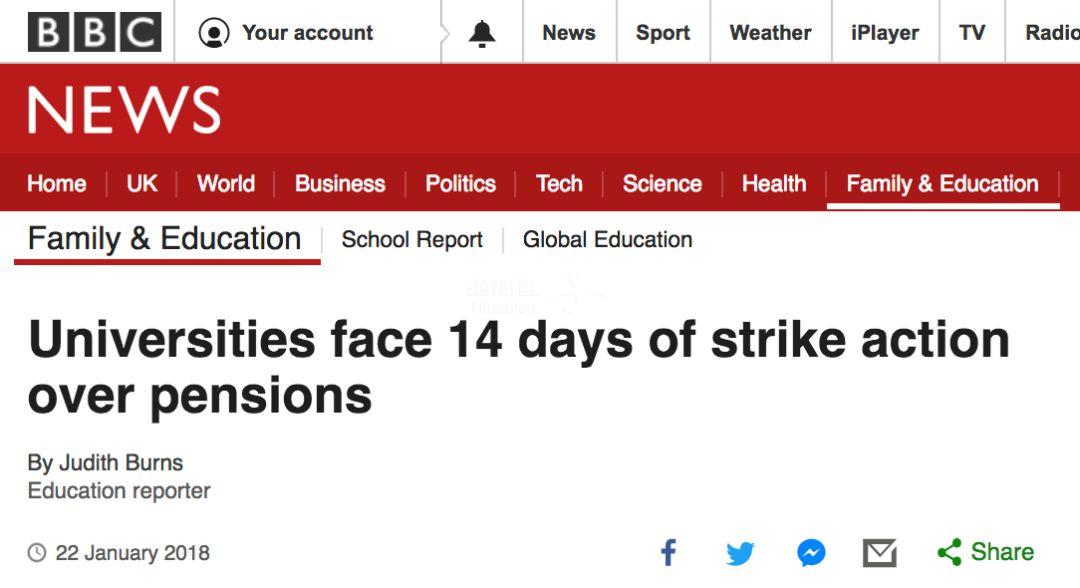This screenshot has height=588, width=1080.
Task: Open the Global Education link
Action: click(608, 240)
